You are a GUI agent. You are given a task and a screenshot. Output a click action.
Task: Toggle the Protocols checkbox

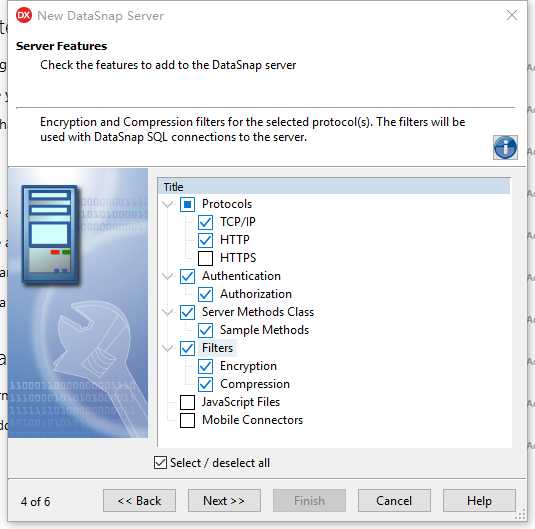[187, 204]
